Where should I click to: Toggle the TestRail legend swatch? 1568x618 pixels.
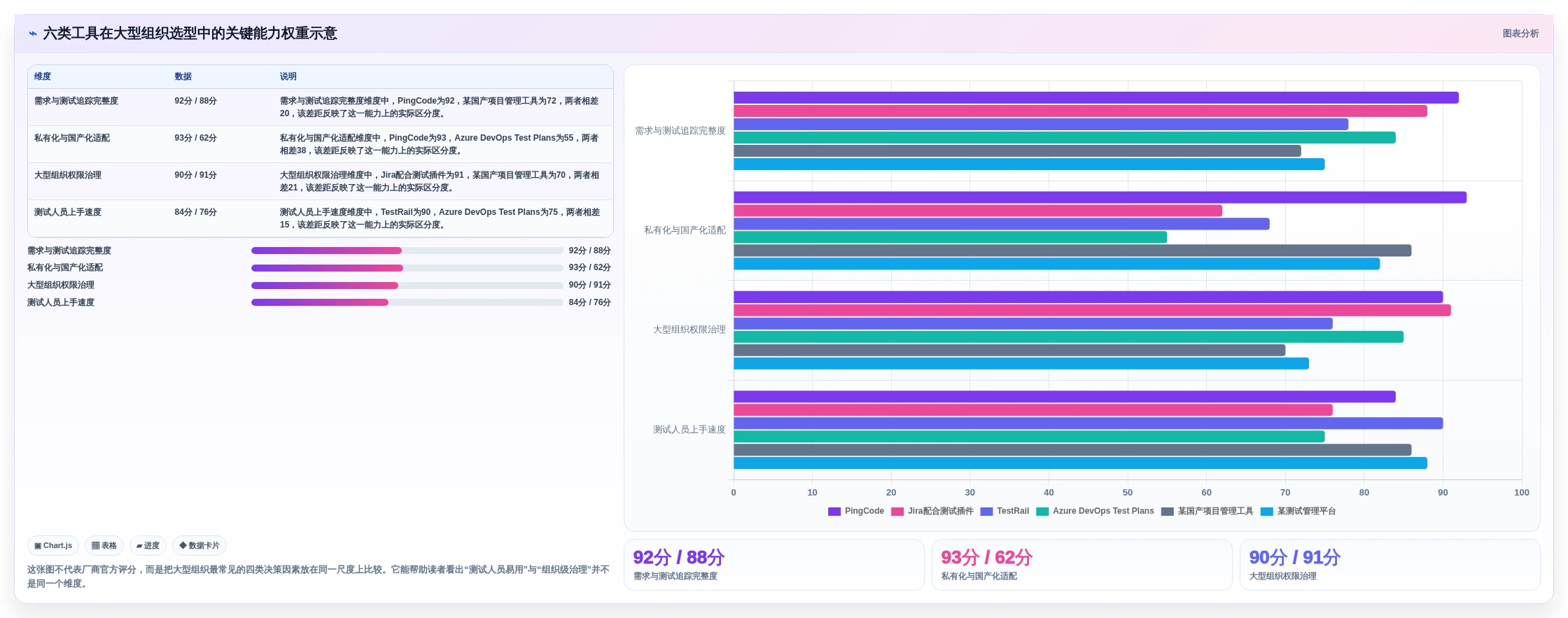(986, 512)
